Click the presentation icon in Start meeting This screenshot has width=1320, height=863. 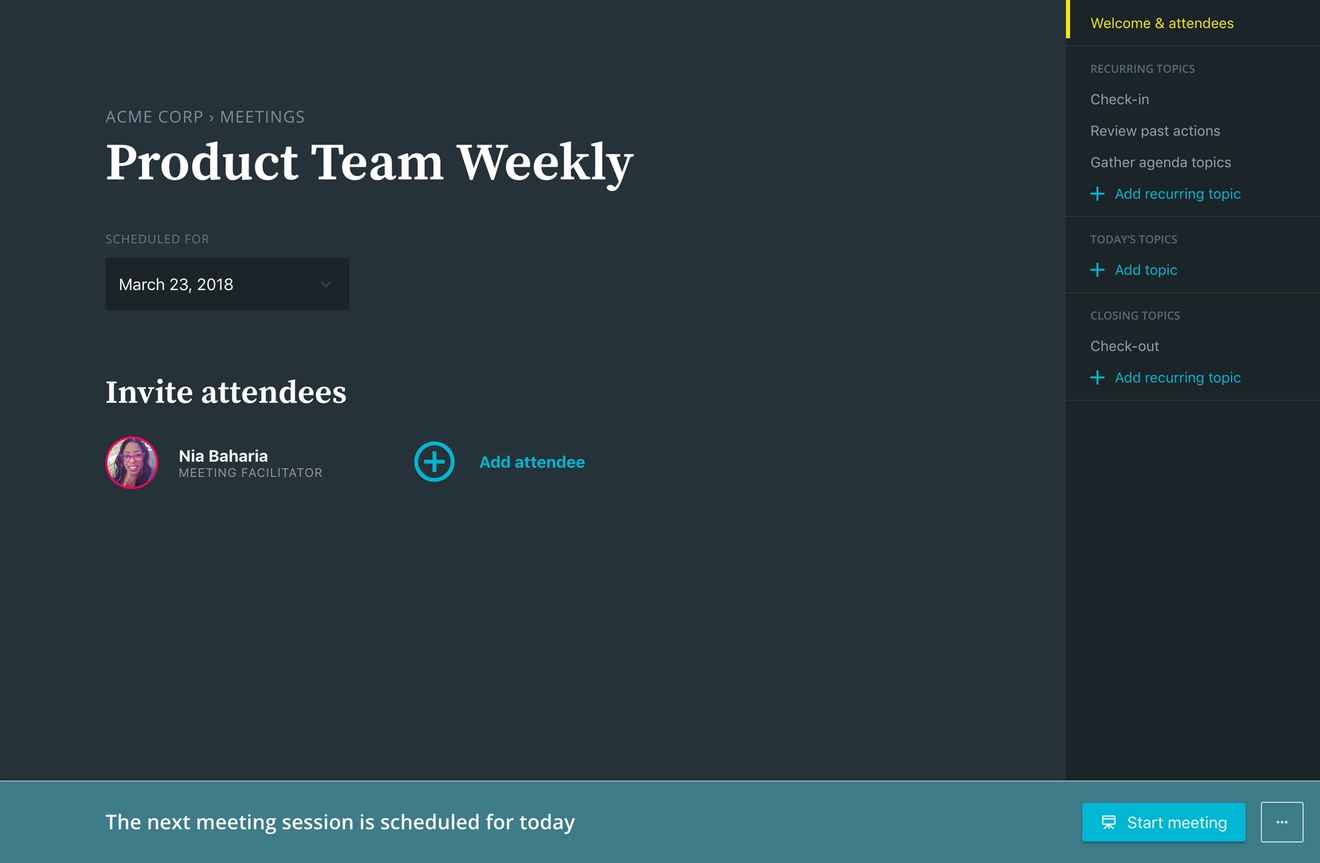(x=1108, y=822)
